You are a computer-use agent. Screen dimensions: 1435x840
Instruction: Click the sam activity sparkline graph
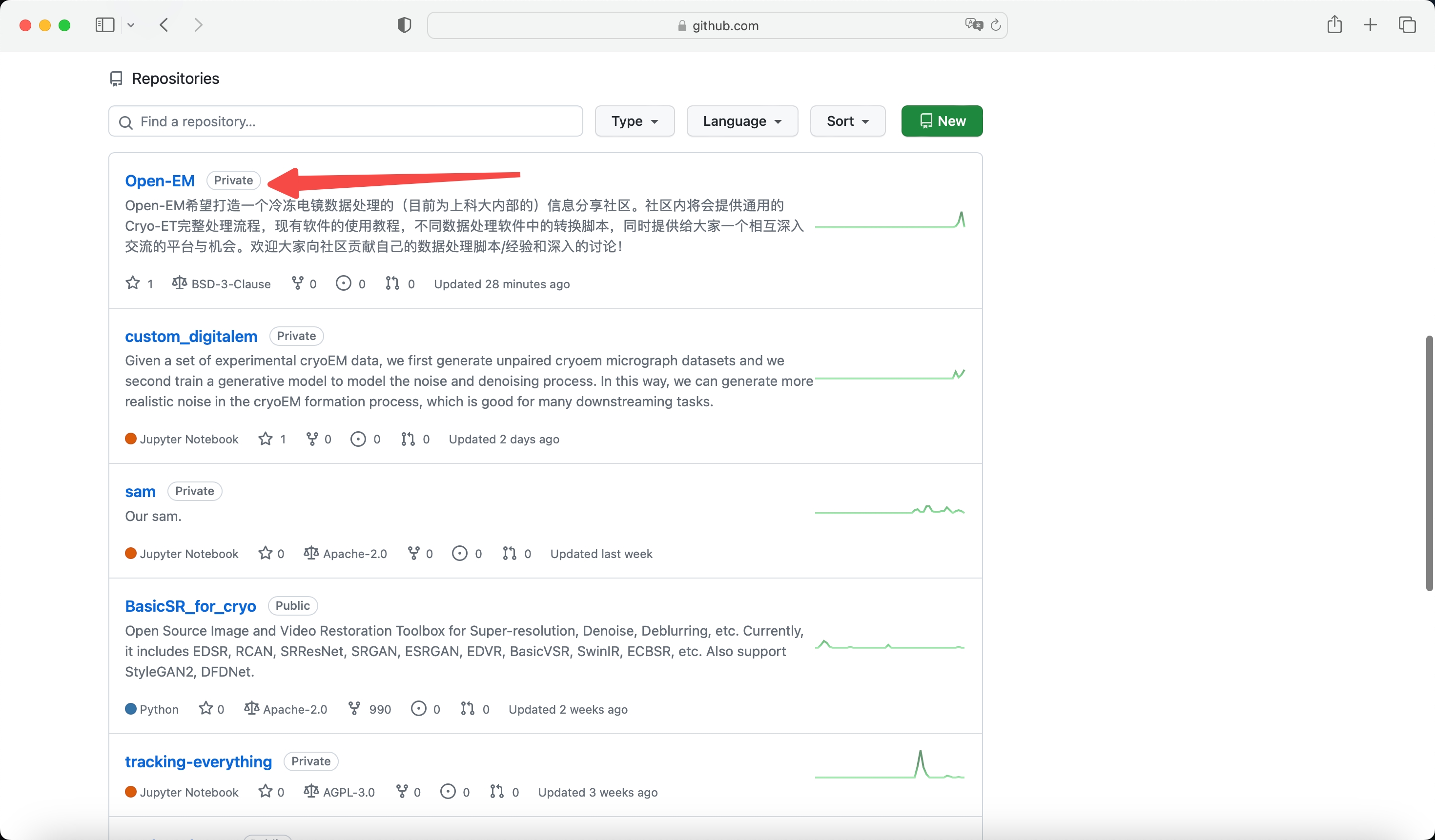[x=890, y=510]
